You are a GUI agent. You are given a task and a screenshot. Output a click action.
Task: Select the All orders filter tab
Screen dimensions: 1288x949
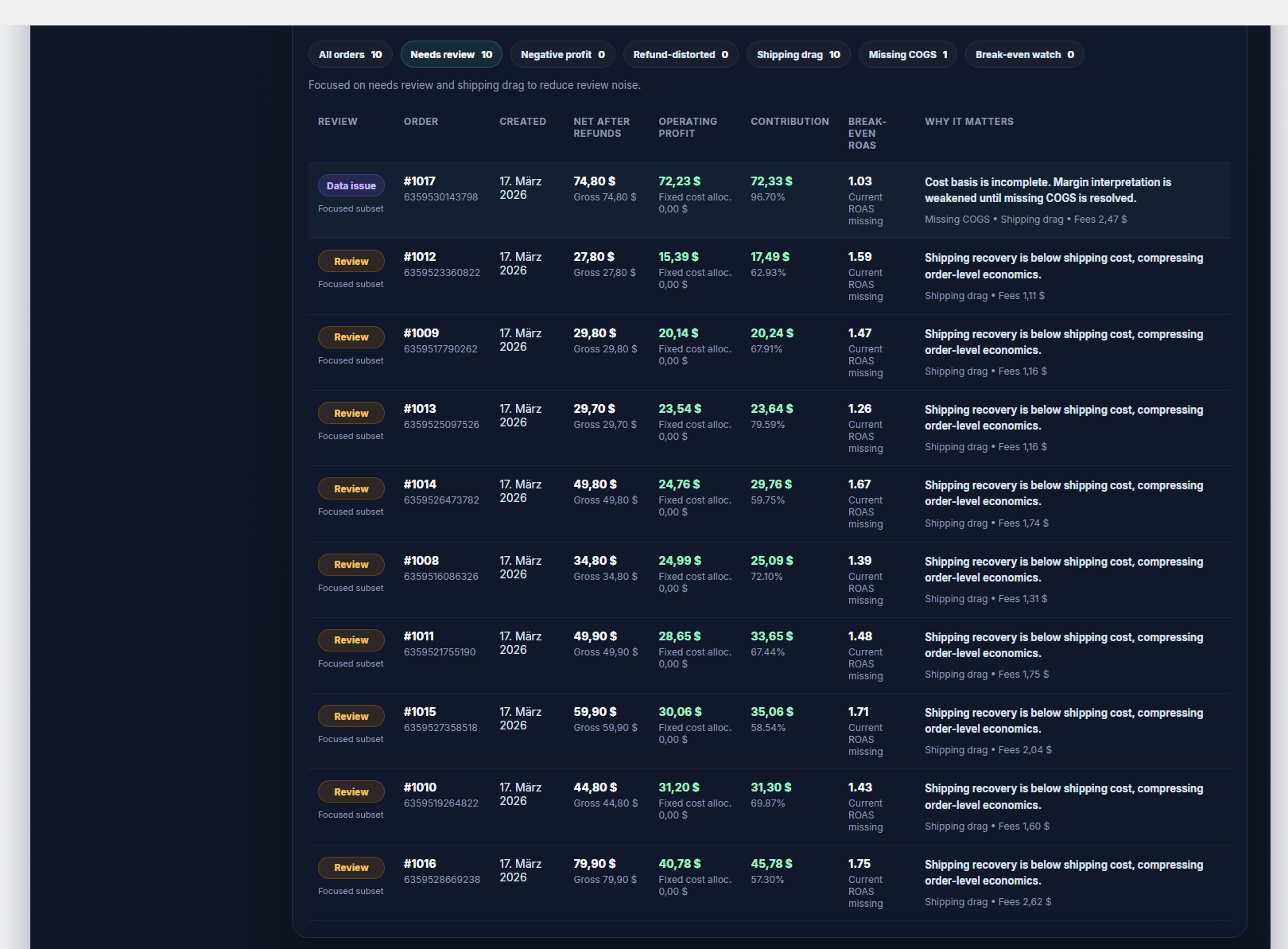click(350, 55)
